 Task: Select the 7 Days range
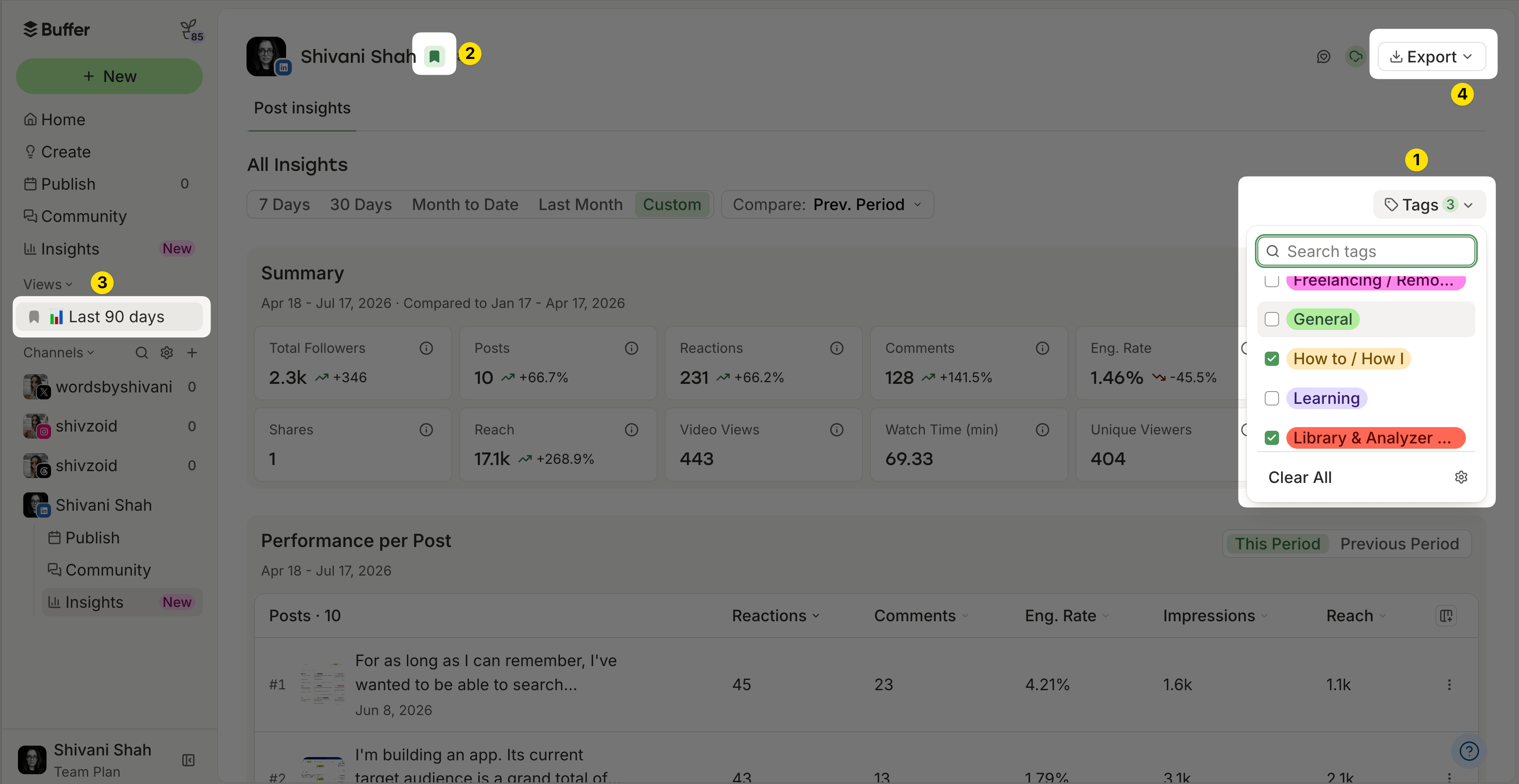click(284, 204)
